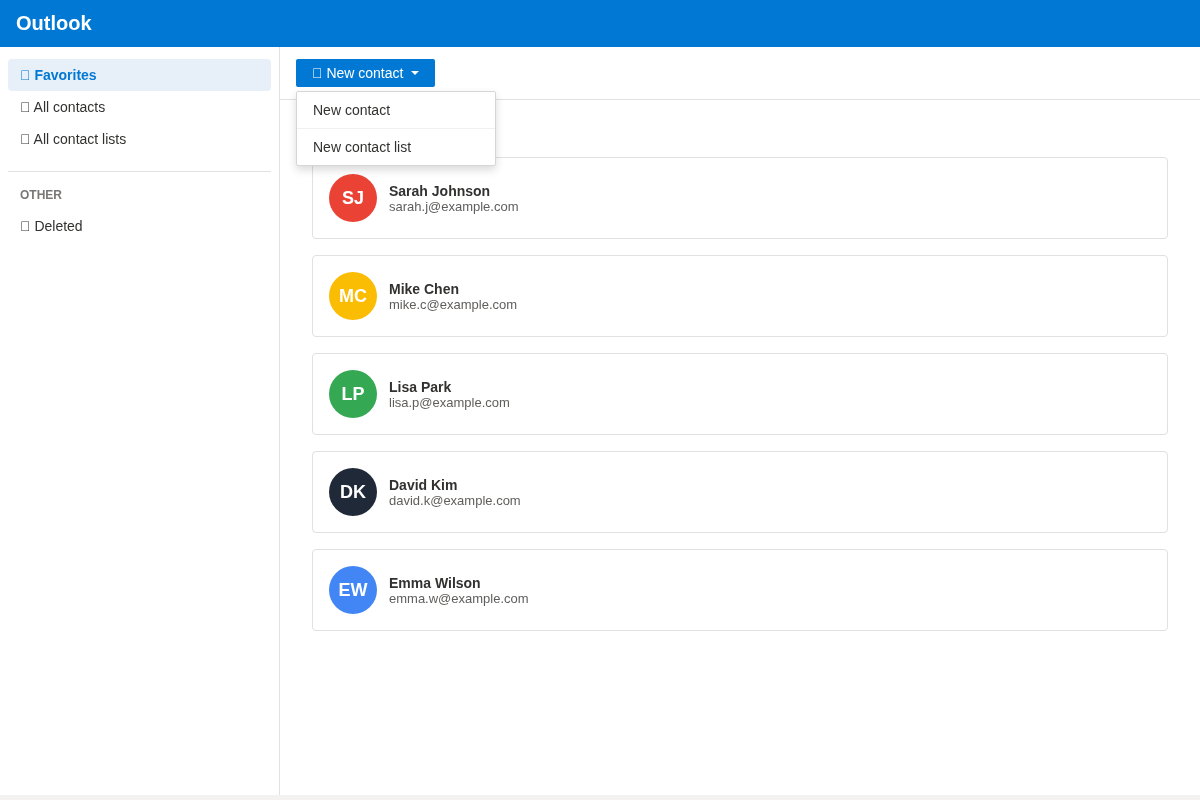This screenshot has width=1200, height=800.
Task: Click Emma Wilson's blue EW avatar
Action: (352, 590)
